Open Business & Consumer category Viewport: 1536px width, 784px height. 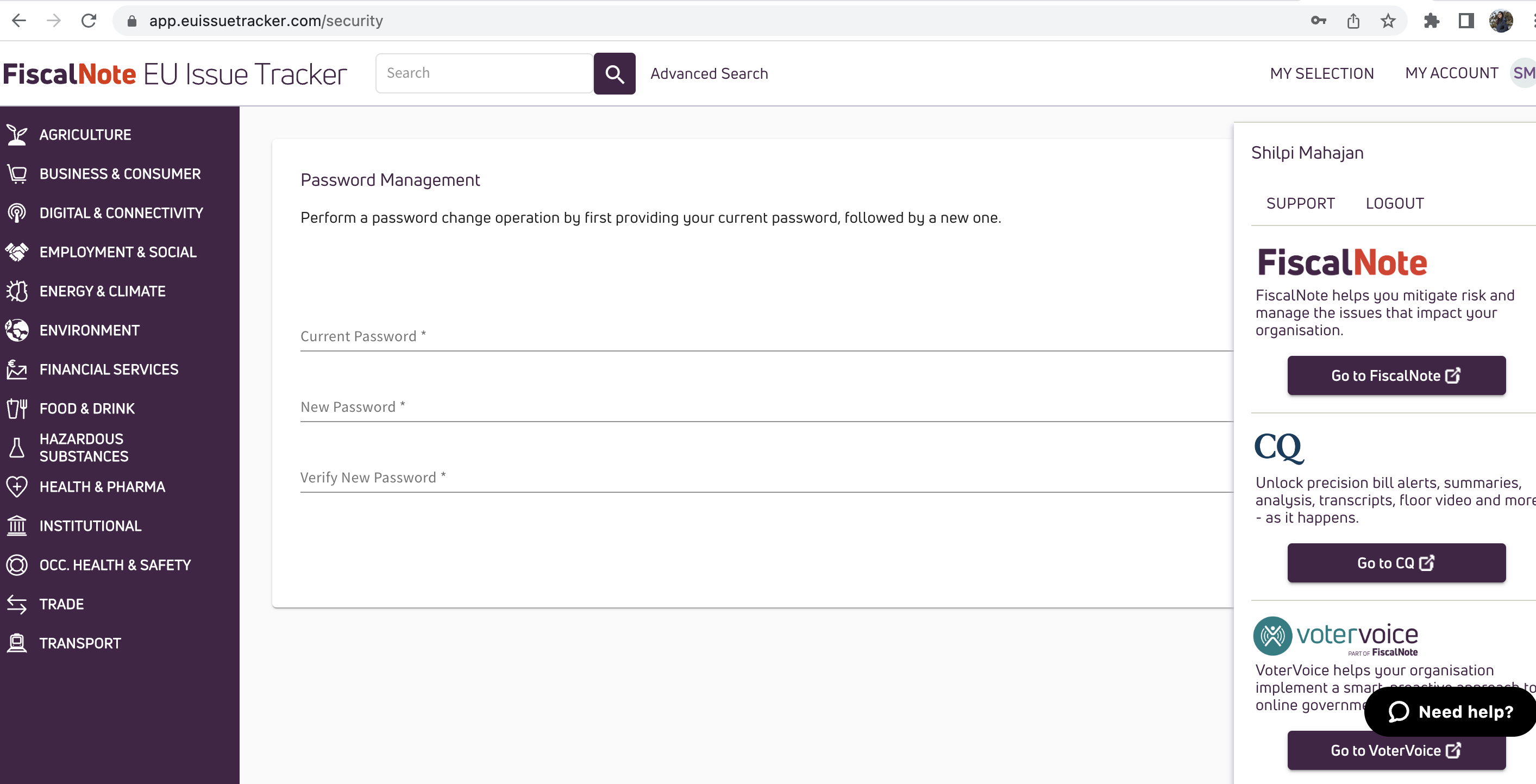pos(120,174)
